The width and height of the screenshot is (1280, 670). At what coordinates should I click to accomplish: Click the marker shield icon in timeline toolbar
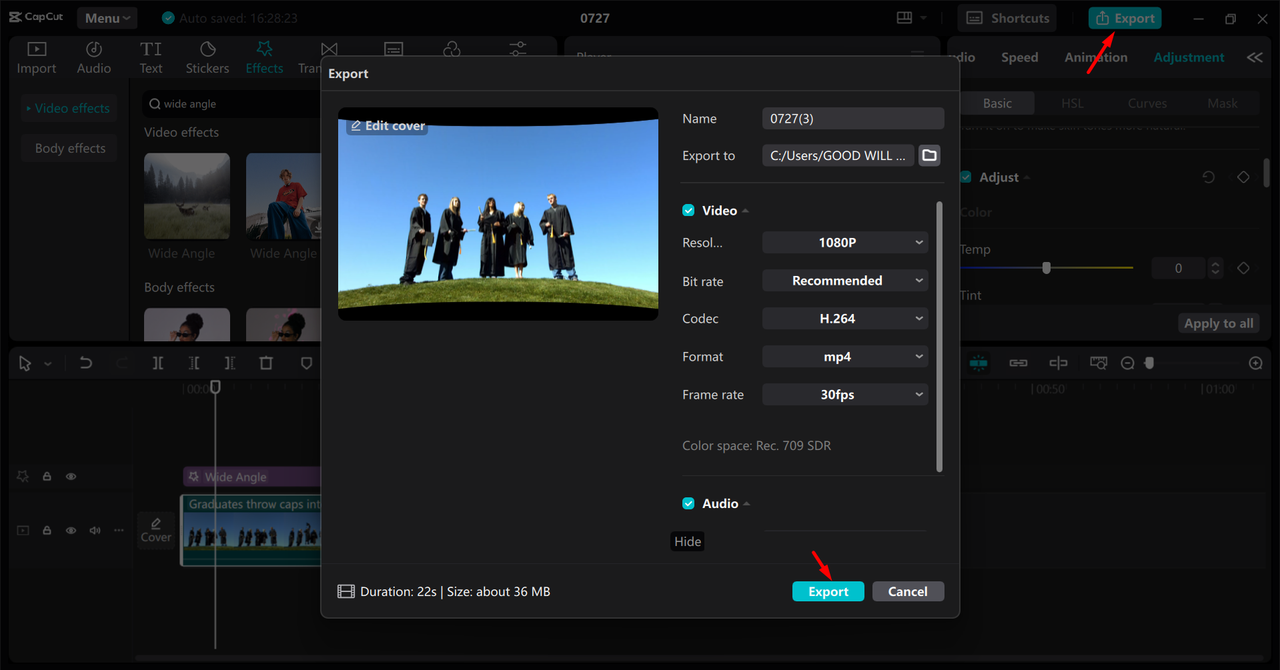[x=307, y=363]
